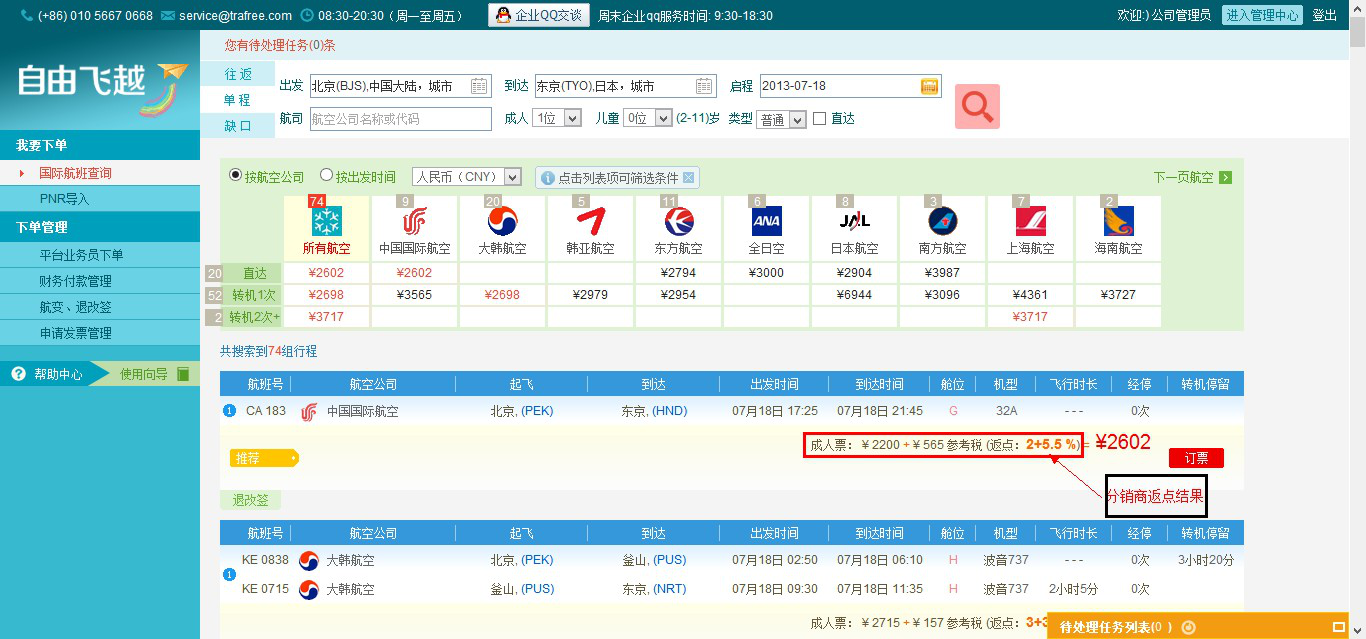Viewport: 1366px width, 639px height.
Task: Open 财务付款管理 in the sidebar
Action: (75, 281)
